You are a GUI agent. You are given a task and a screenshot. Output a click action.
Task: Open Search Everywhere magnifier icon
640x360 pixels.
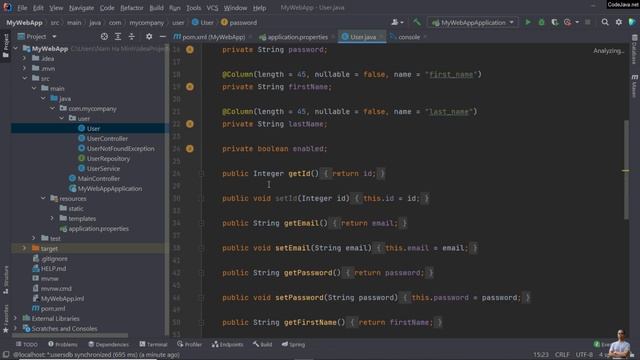605,22
